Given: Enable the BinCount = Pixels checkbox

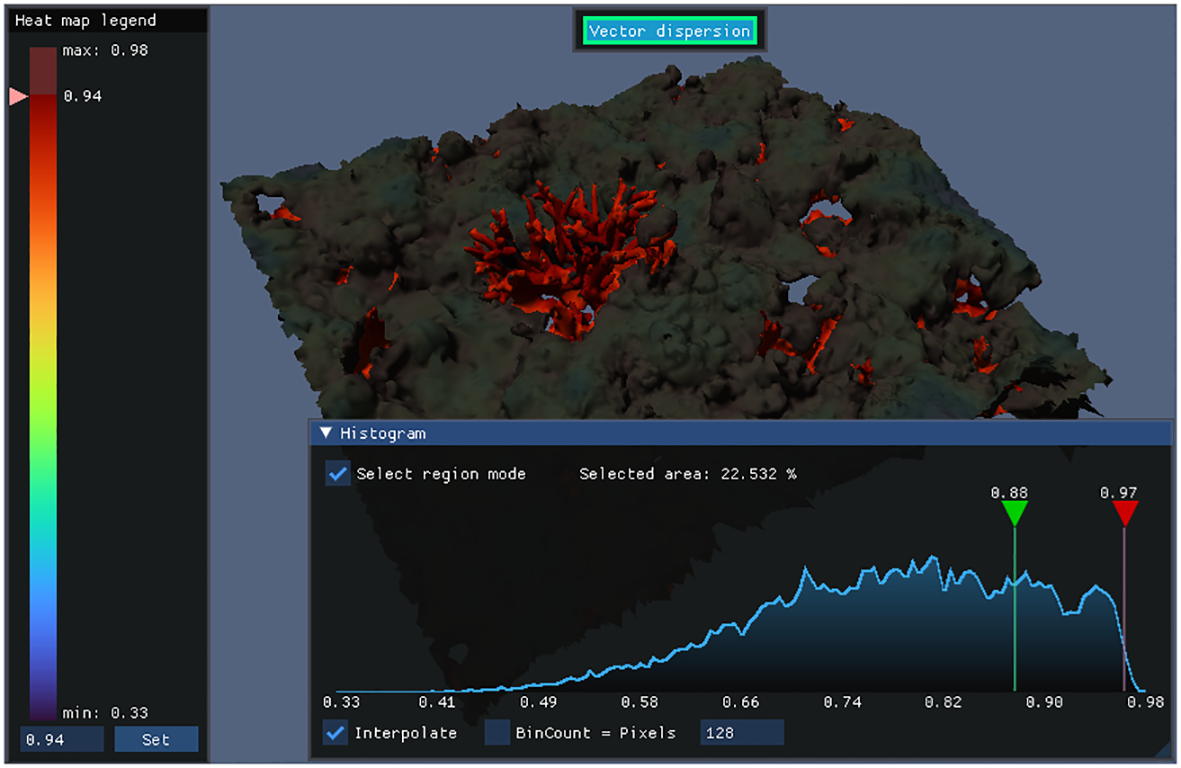Looking at the screenshot, I should pos(497,733).
